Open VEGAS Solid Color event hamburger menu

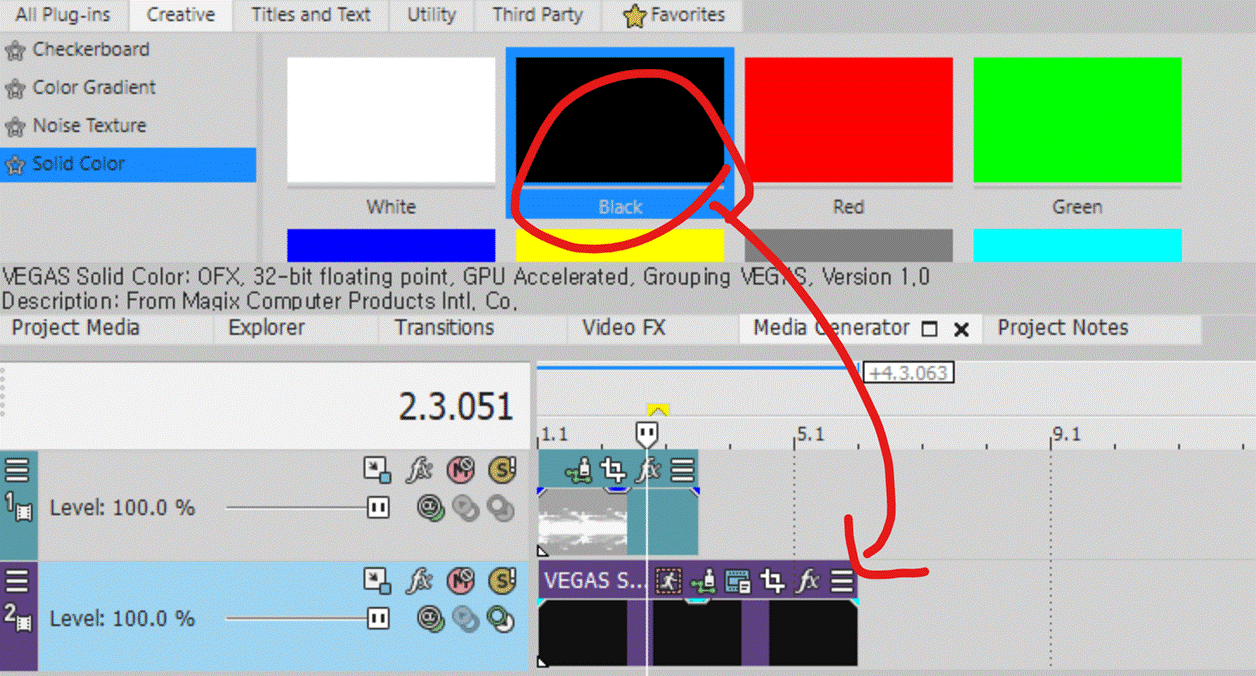point(843,581)
